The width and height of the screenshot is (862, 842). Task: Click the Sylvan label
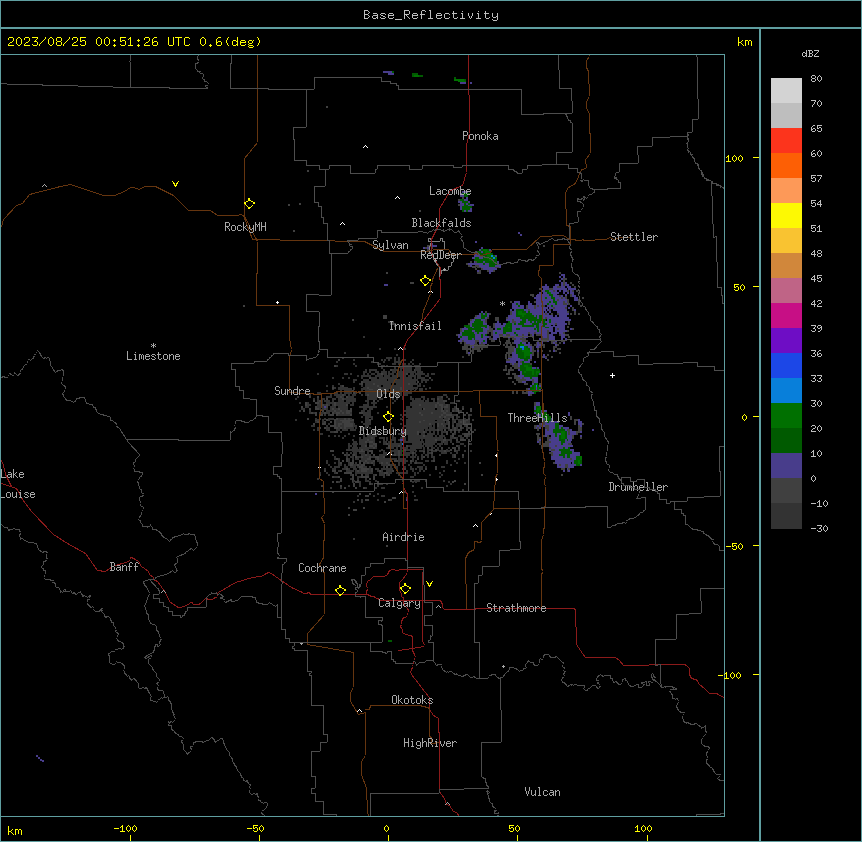click(390, 245)
